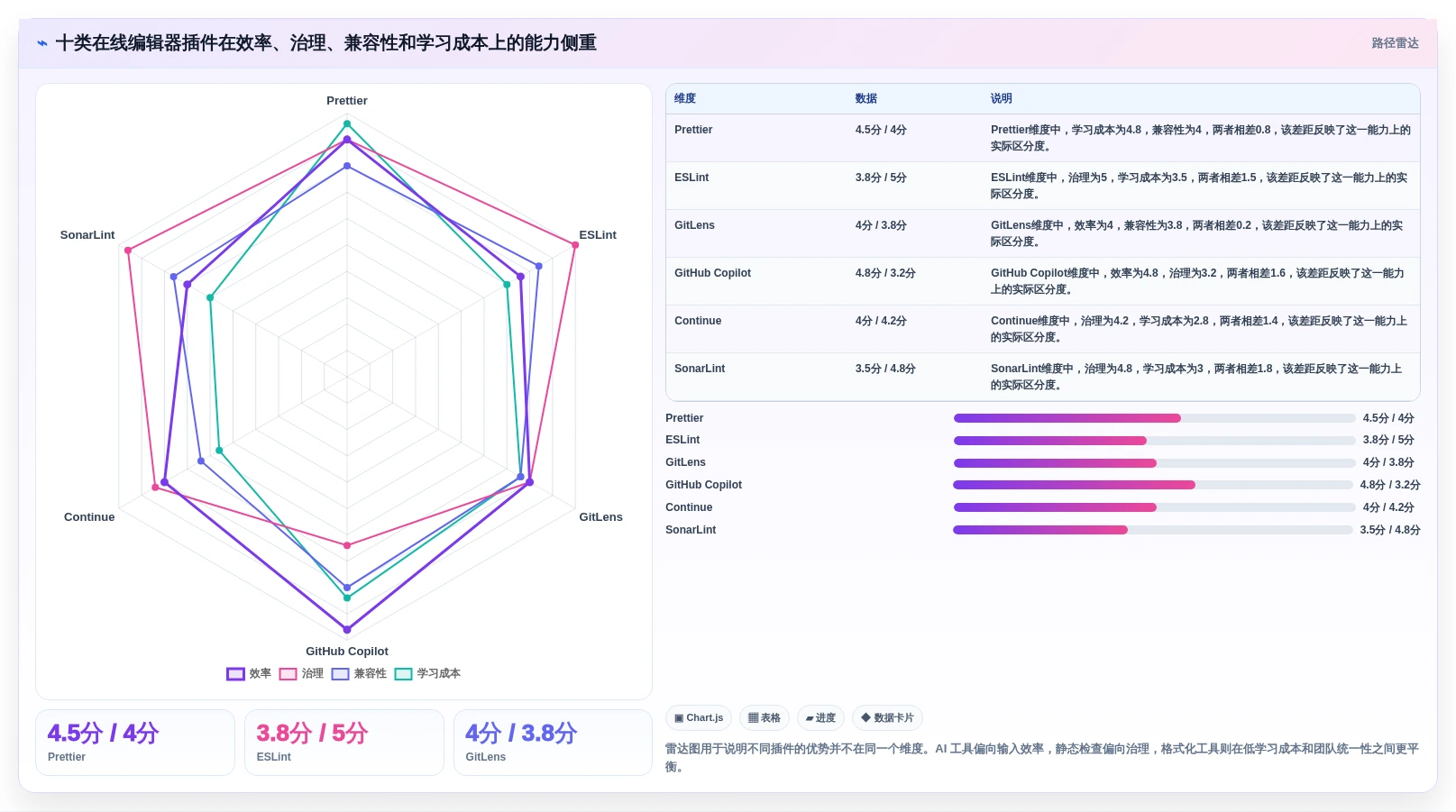Image resolution: width=1456 pixels, height=812 pixels.
Task: Select the 说明 column header
Action: click(1002, 99)
